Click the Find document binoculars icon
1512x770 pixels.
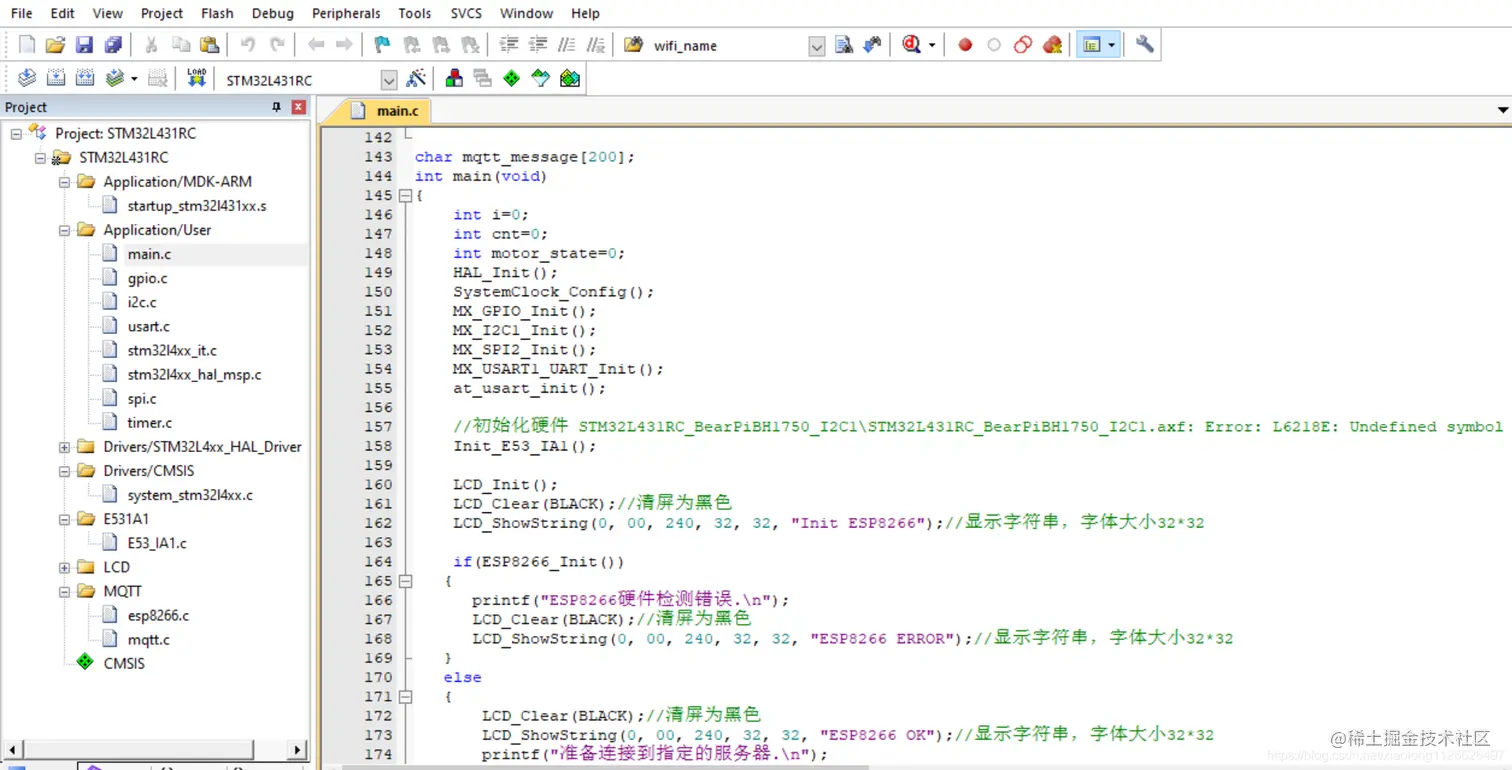click(x=844, y=45)
